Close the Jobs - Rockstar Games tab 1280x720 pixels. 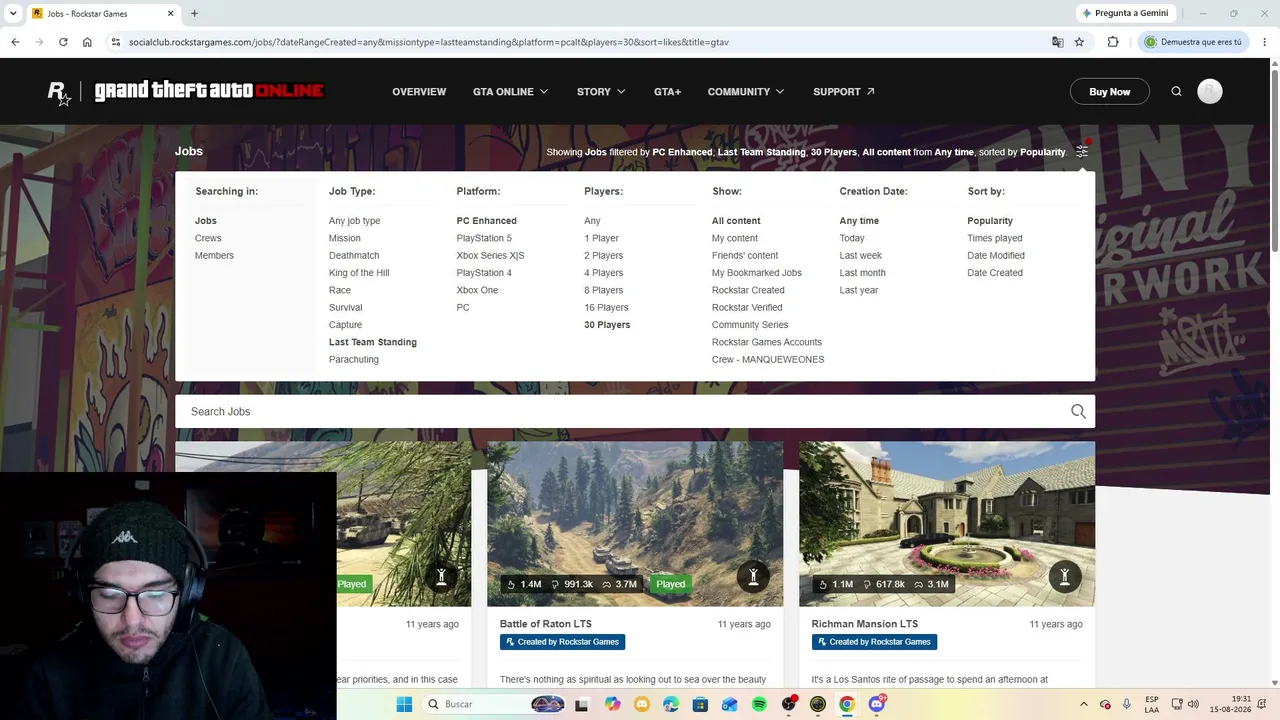coord(171,13)
